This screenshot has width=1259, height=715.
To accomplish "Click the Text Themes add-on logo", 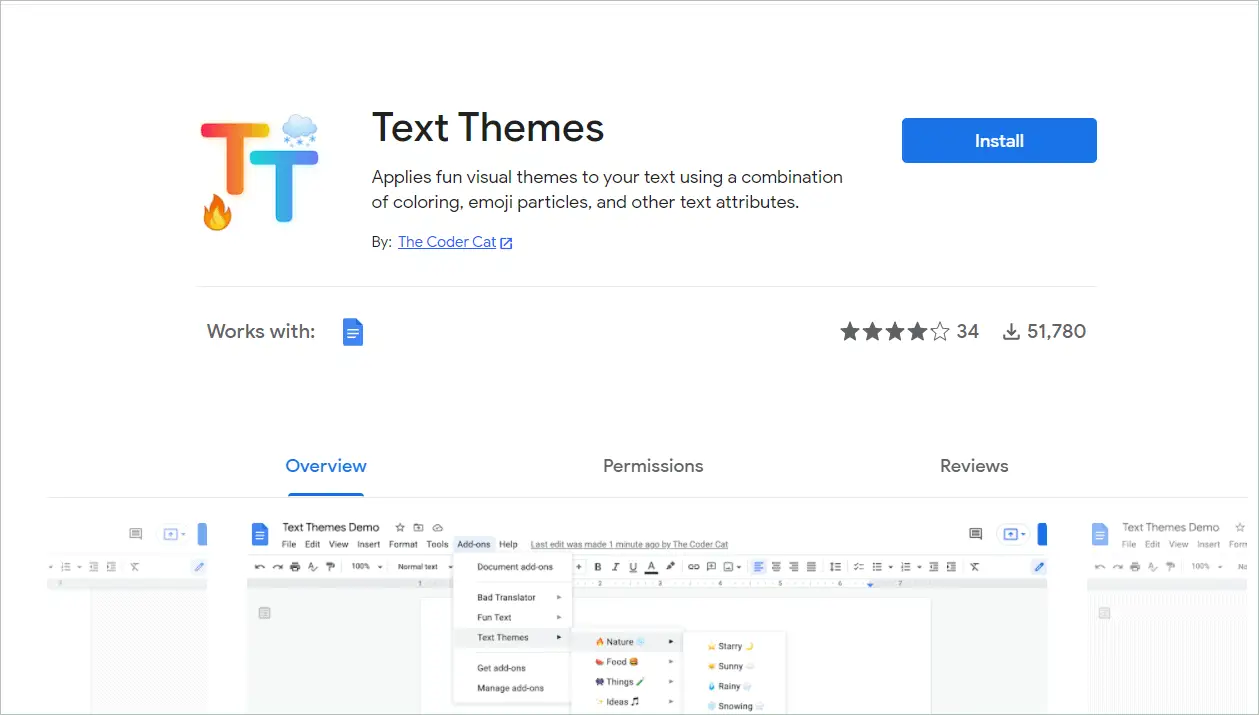I will point(259,172).
